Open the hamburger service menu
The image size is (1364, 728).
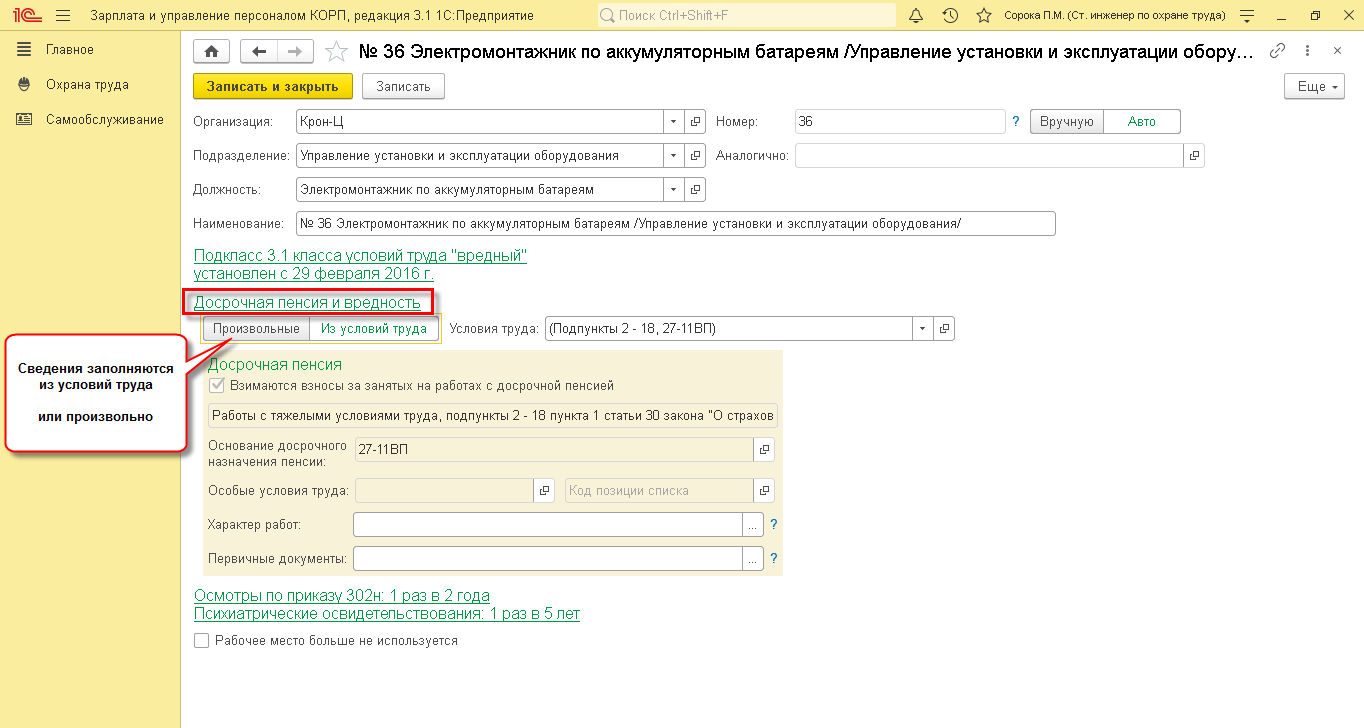coord(64,16)
